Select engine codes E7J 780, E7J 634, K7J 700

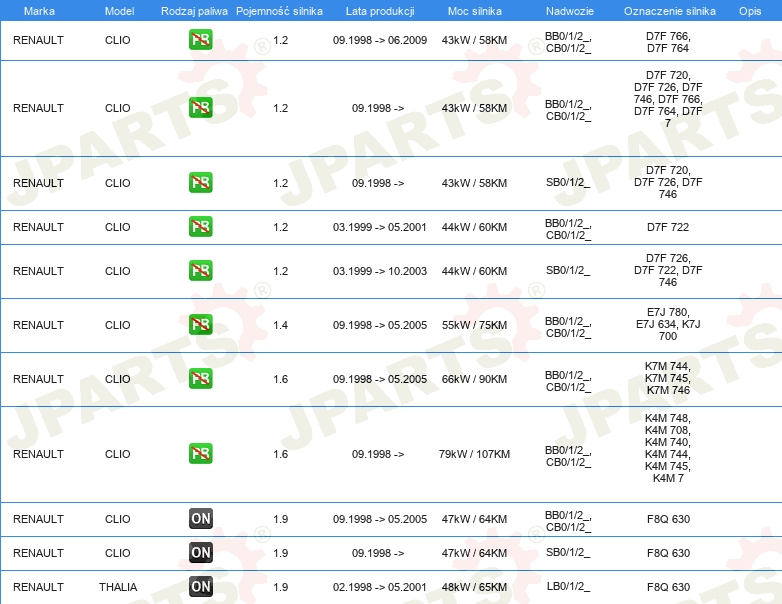click(668, 324)
